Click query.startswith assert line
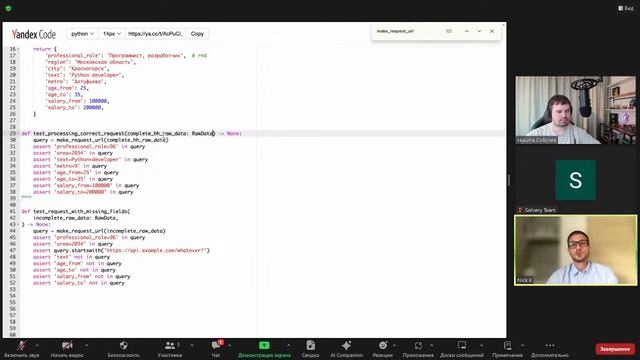Image resolution: width=640 pixels, height=360 pixels. 122,250
